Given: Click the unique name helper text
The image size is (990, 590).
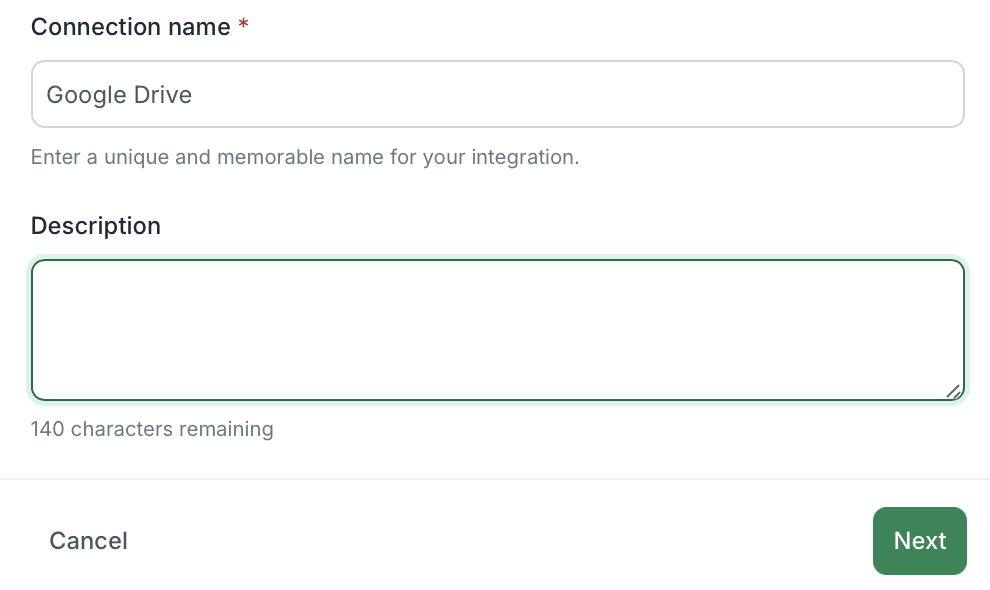Looking at the screenshot, I should pos(305,157).
